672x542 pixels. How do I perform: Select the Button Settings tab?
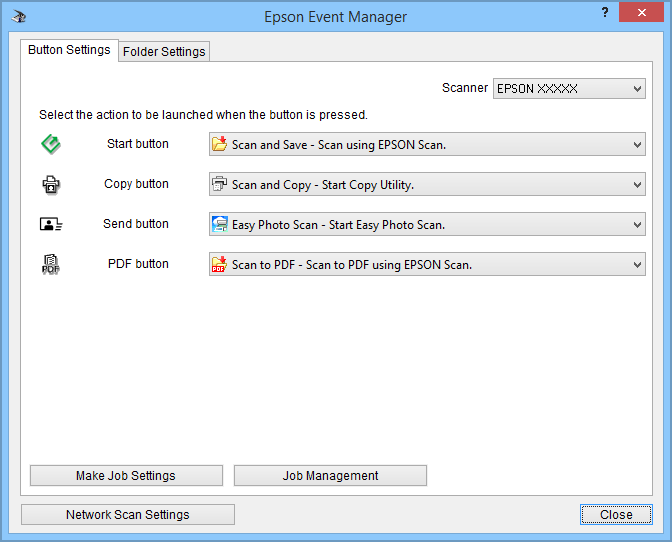[x=69, y=50]
